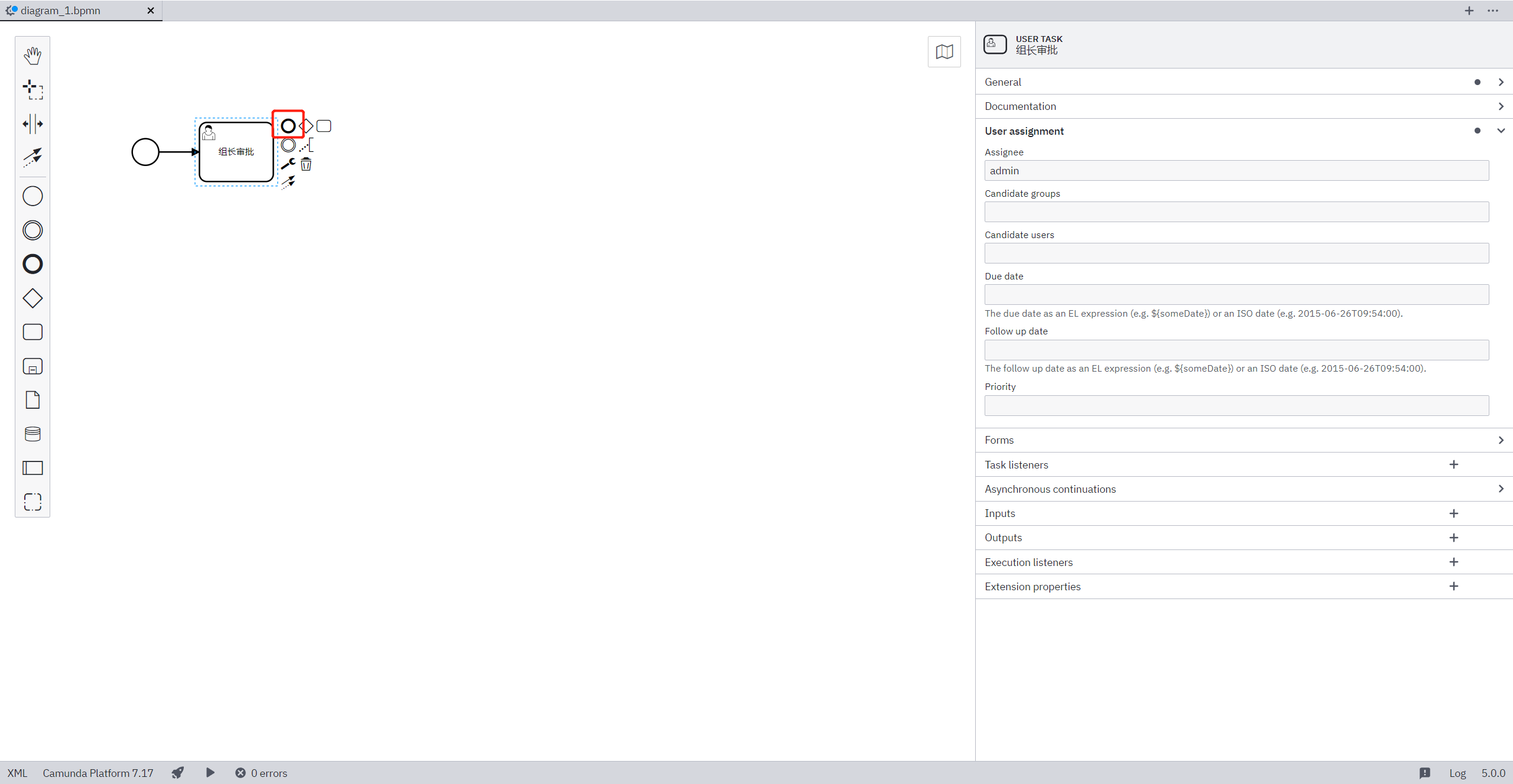Open the 0 errors problems panel
1513x784 pixels.
[x=261, y=773]
